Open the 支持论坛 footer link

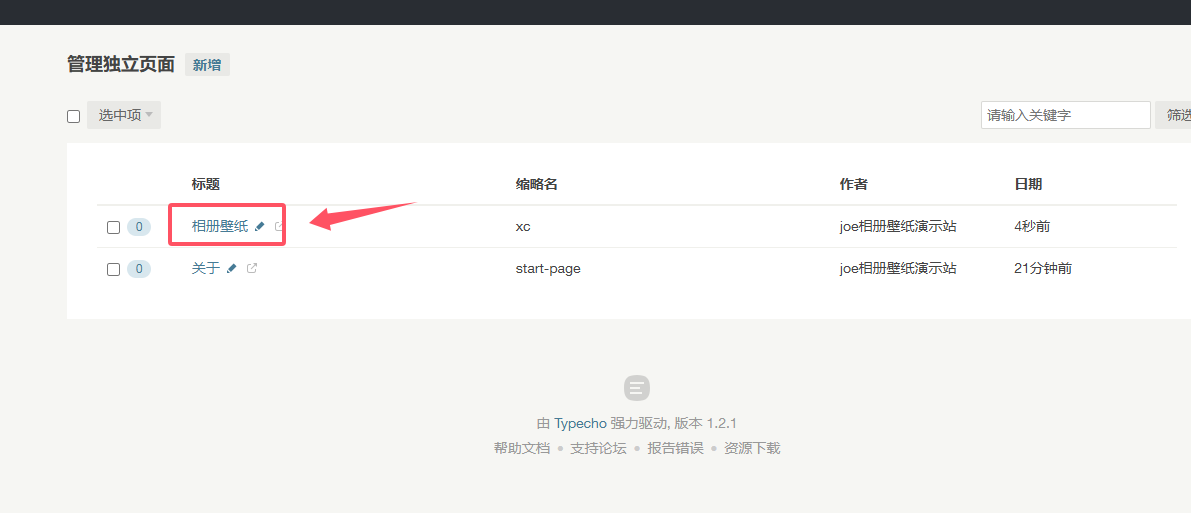point(599,448)
